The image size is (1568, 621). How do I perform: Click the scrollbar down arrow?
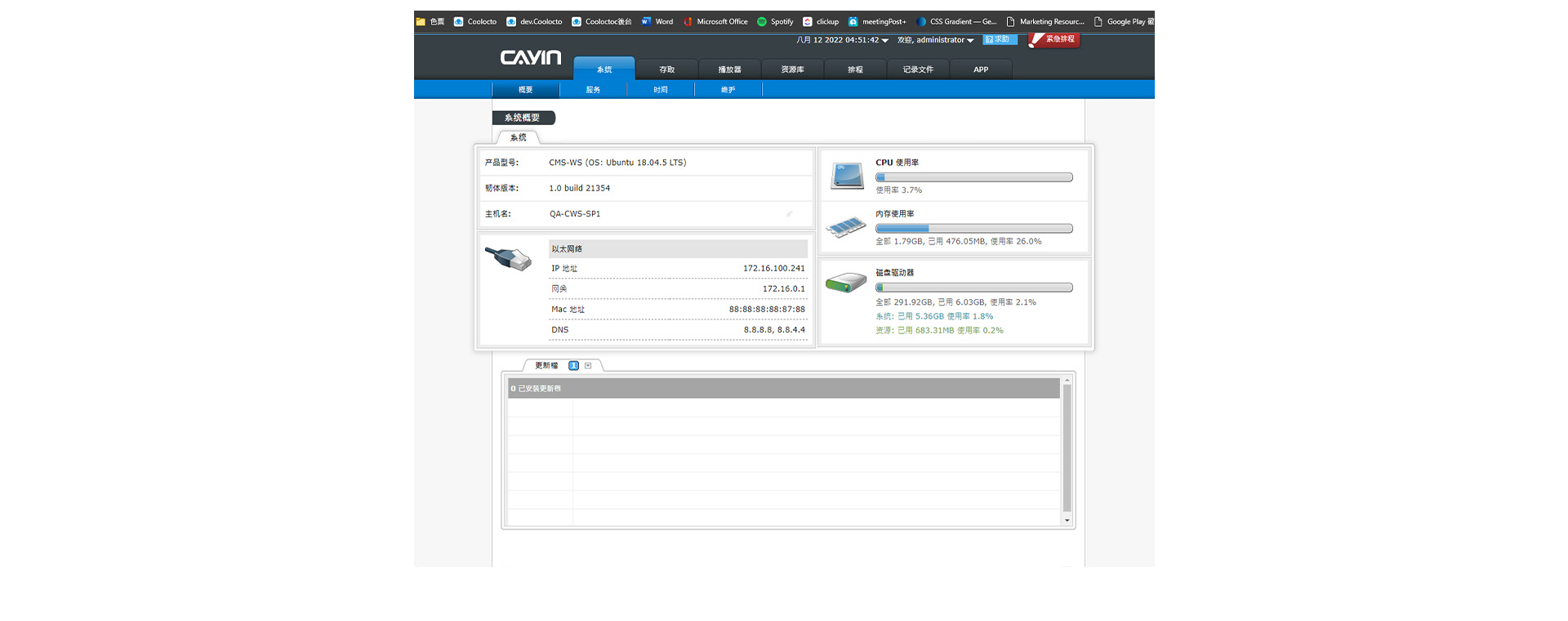pos(1067,520)
